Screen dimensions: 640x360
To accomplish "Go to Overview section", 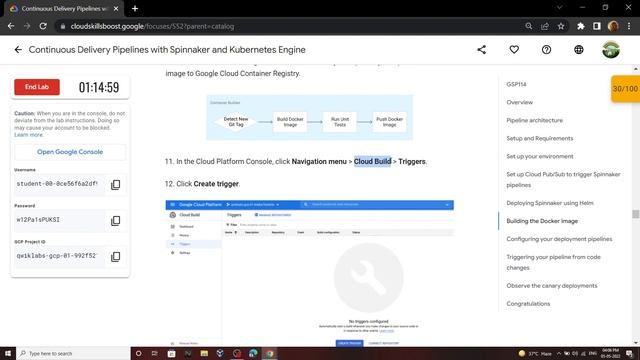I will [x=520, y=102].
